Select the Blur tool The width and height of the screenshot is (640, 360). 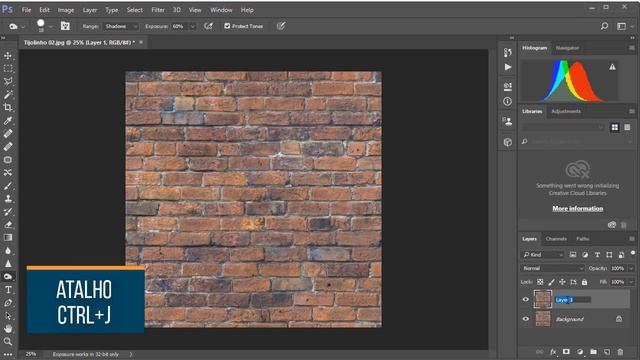8,251
